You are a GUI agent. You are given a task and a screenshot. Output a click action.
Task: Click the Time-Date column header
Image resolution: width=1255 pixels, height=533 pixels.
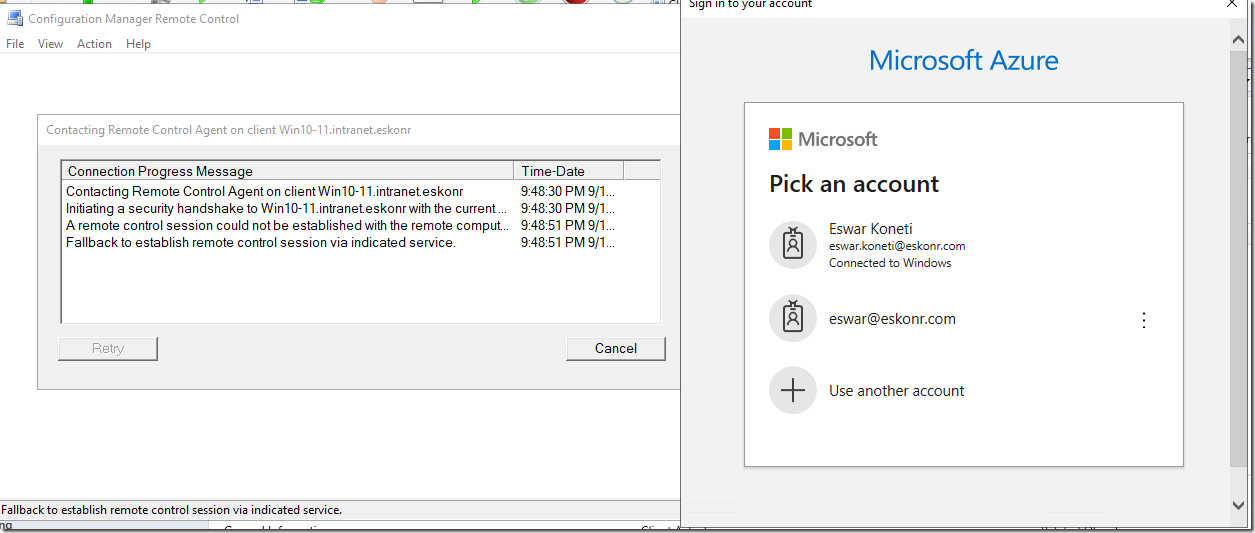[x=568, y=171]
